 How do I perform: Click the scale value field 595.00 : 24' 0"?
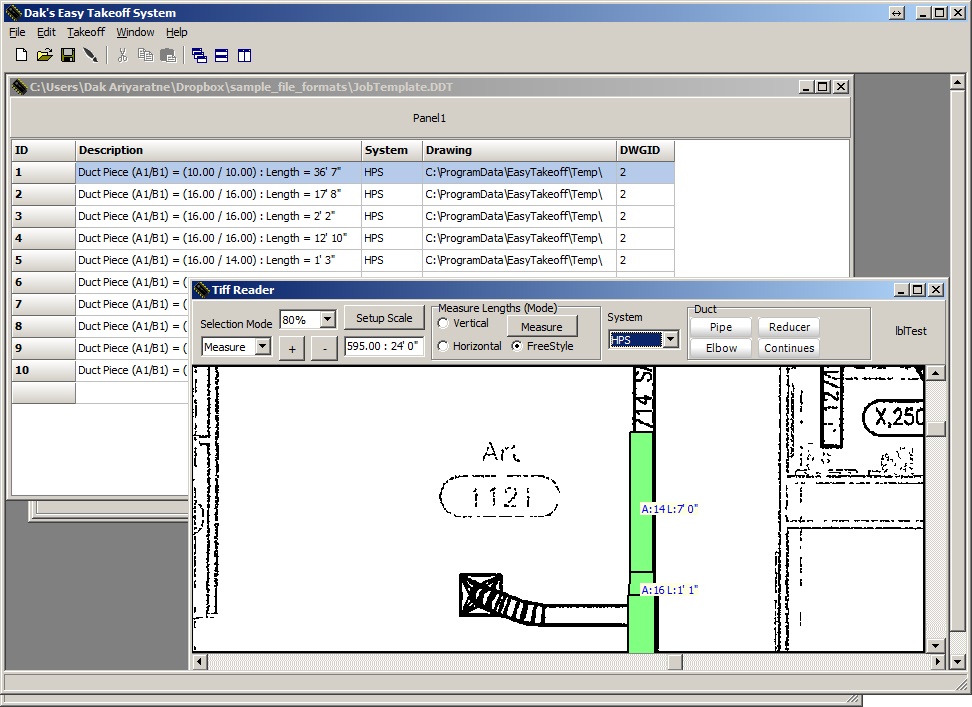pos(384,346)
